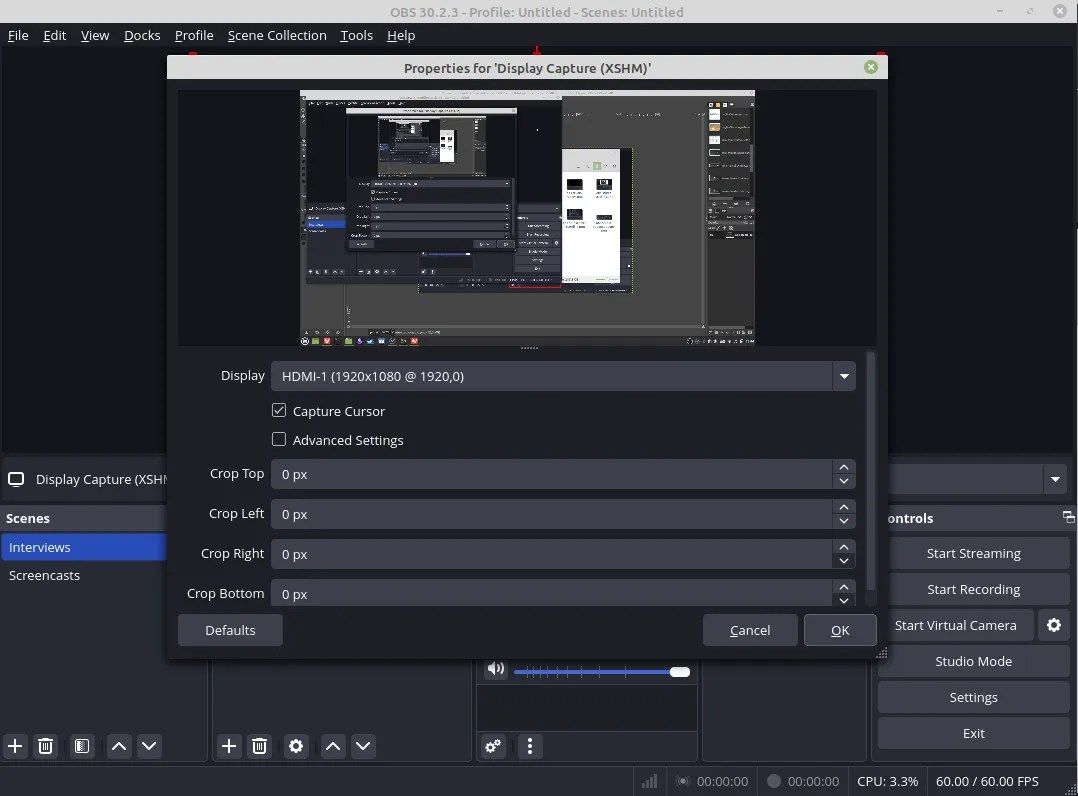Open the mixer options three-dot menu
The image size is (1078, 796).
(x=529, y=746)
